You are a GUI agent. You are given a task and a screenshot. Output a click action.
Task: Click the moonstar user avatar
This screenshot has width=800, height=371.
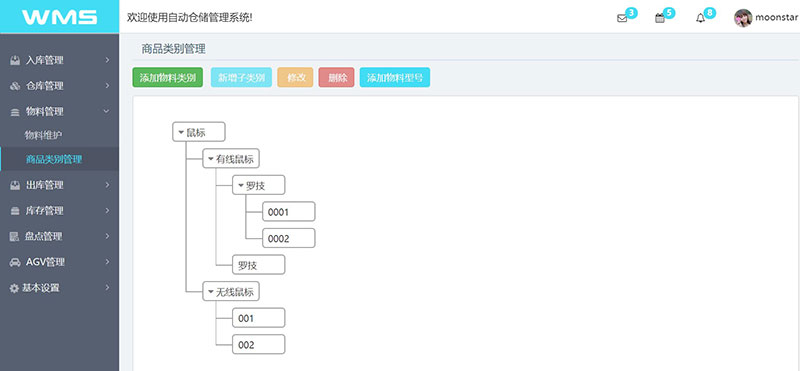click(x=743, y=18)
